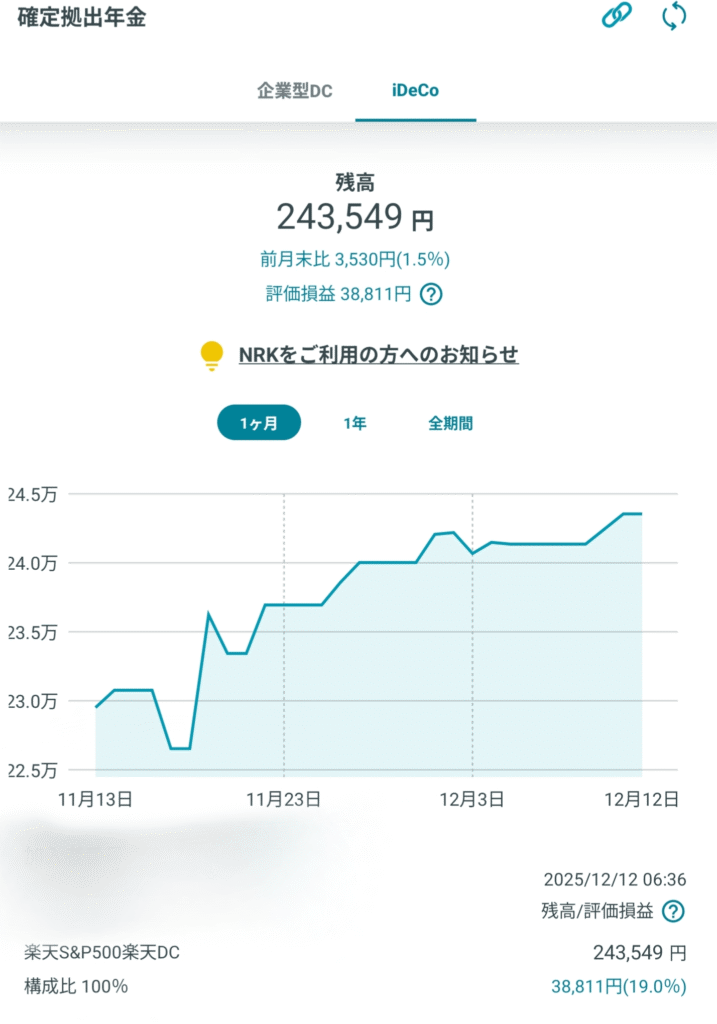Switch chart range to 1年

tap(355, 423)
